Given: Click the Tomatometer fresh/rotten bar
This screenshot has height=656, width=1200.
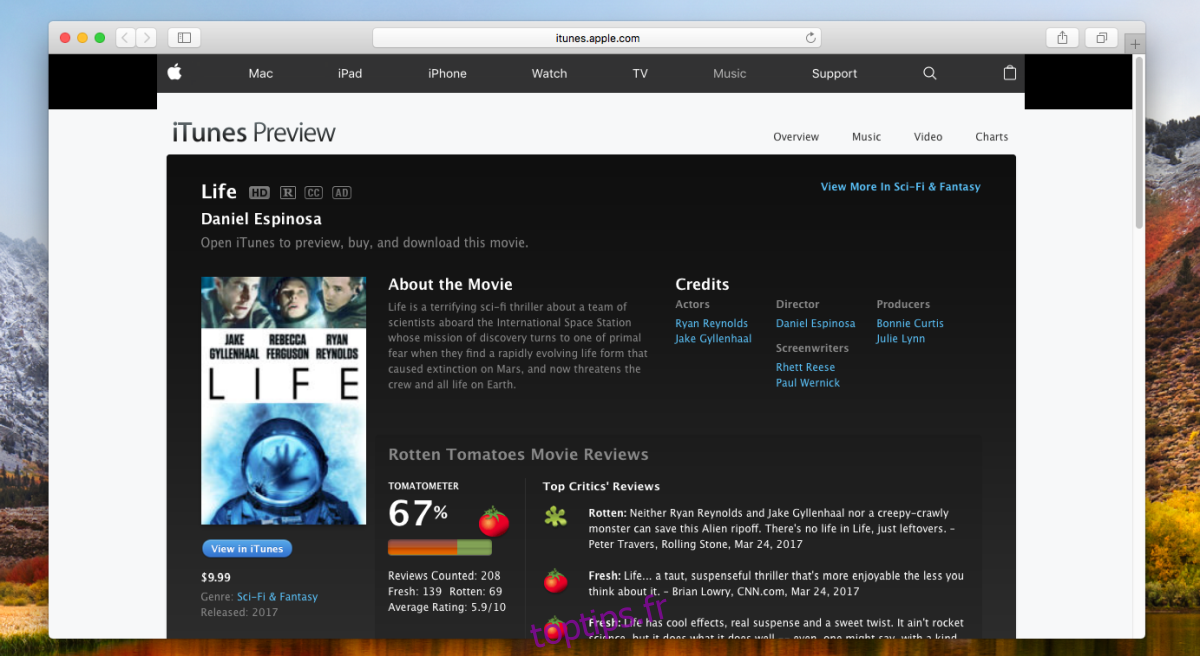Looking at the screenshot, I should (x=440, y=547).
